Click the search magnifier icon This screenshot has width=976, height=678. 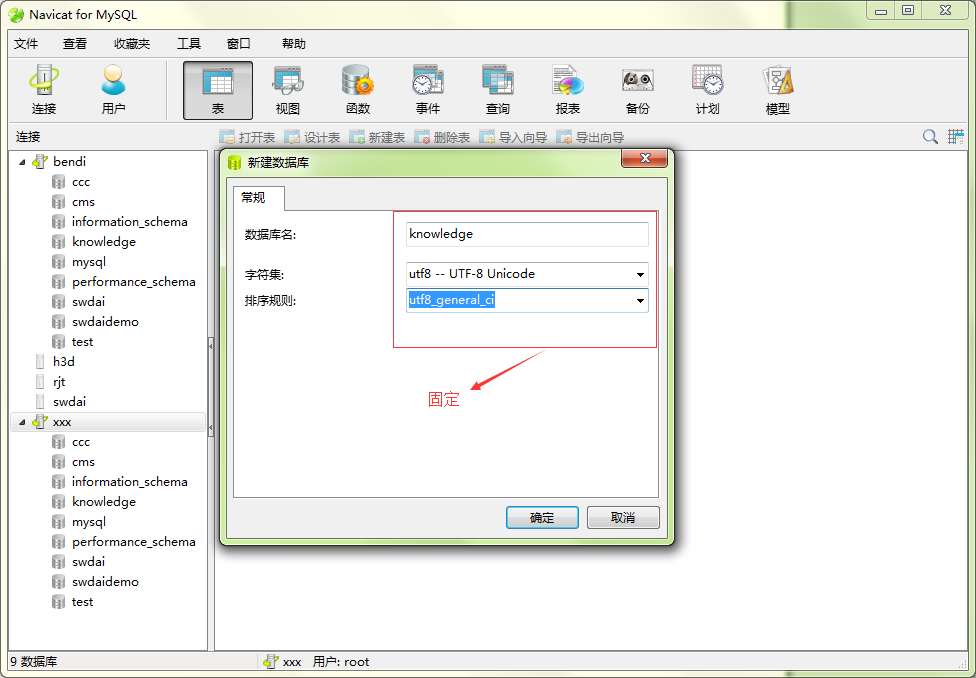930,137
